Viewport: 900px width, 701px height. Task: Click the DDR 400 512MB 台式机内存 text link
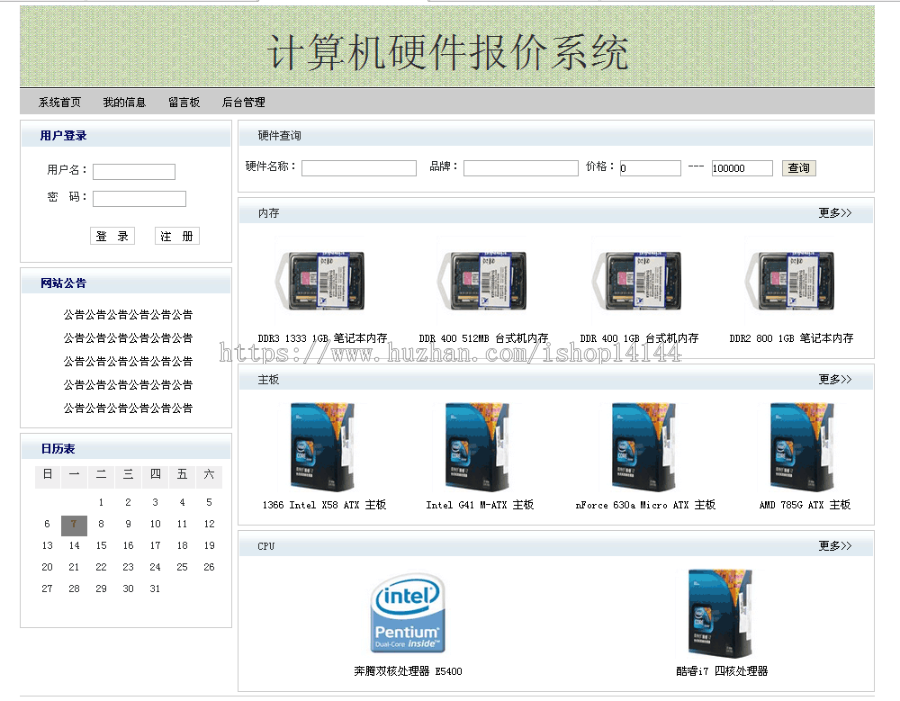[484, 338]
